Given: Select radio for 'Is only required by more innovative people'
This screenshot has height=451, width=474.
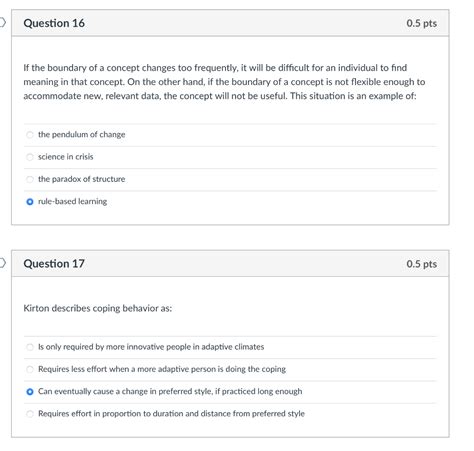Looking at the screenshot, I should tap(30, 347).
